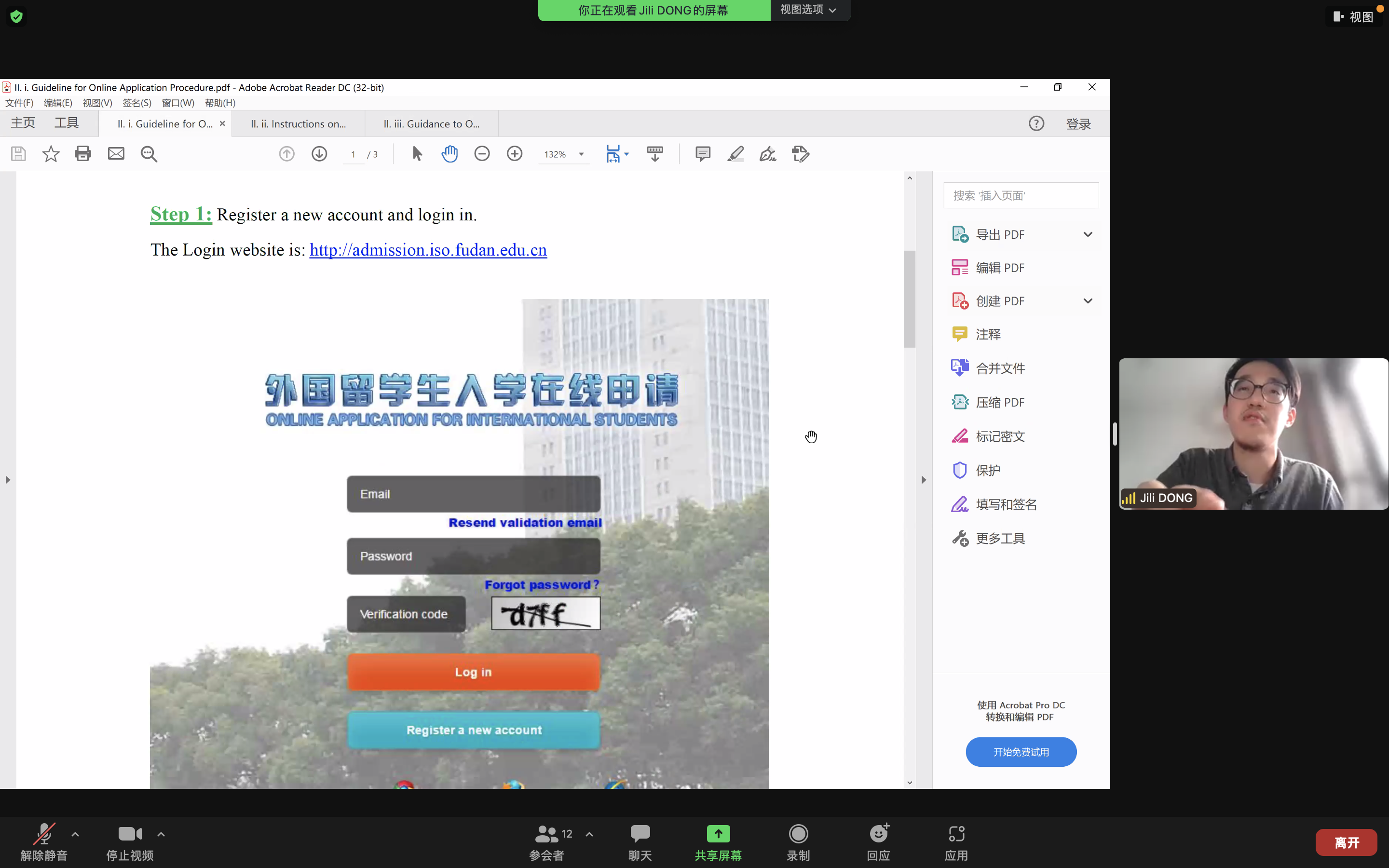Screen dimensions: 1389x868
Task: Send file by email icon
Action: click(x=116, y=154)
